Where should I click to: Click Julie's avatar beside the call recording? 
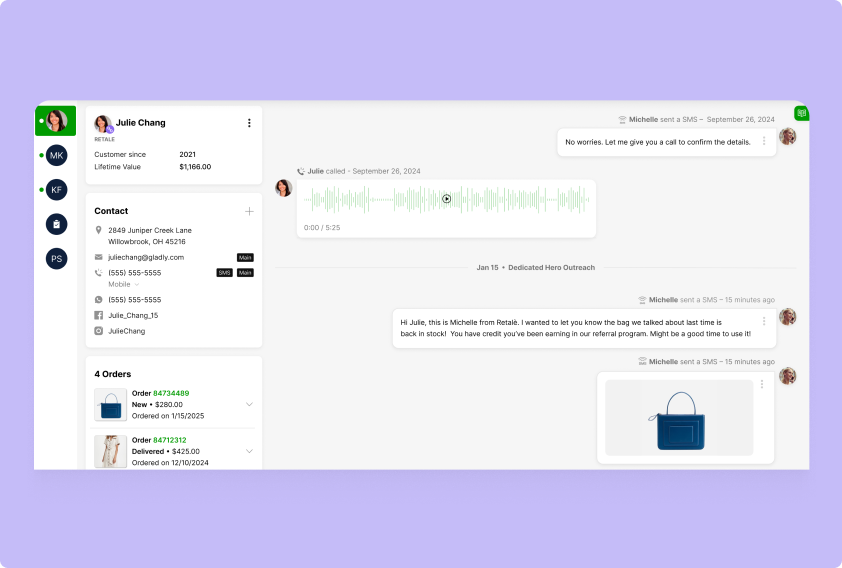[x=284, y=188]
